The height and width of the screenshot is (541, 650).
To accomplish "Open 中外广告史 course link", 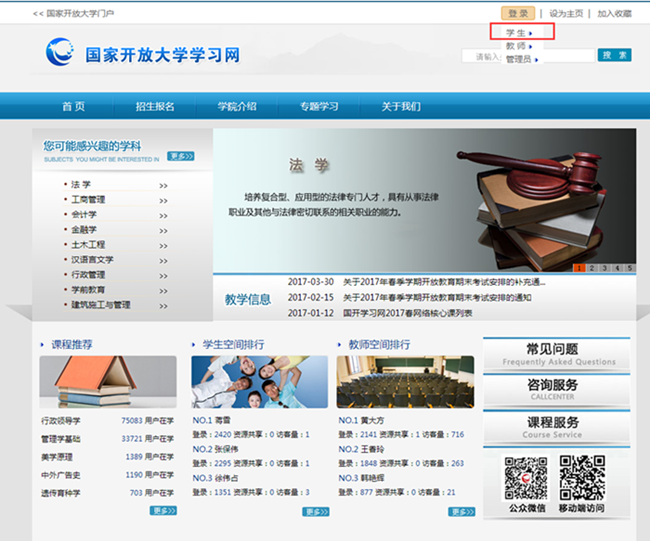I will click(x=61, y=475).
